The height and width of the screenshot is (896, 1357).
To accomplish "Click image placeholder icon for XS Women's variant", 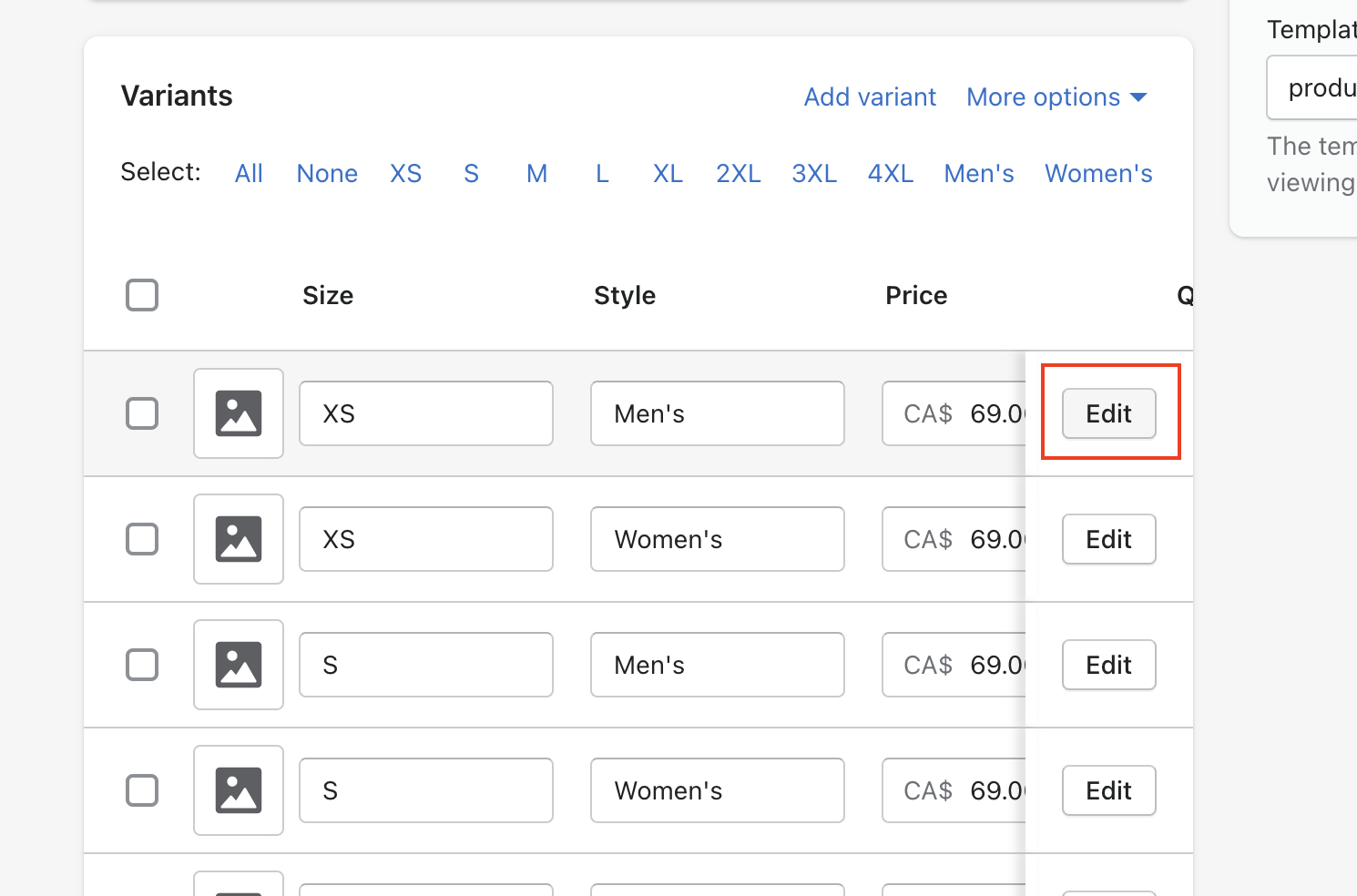I will (x=238, y=539).
